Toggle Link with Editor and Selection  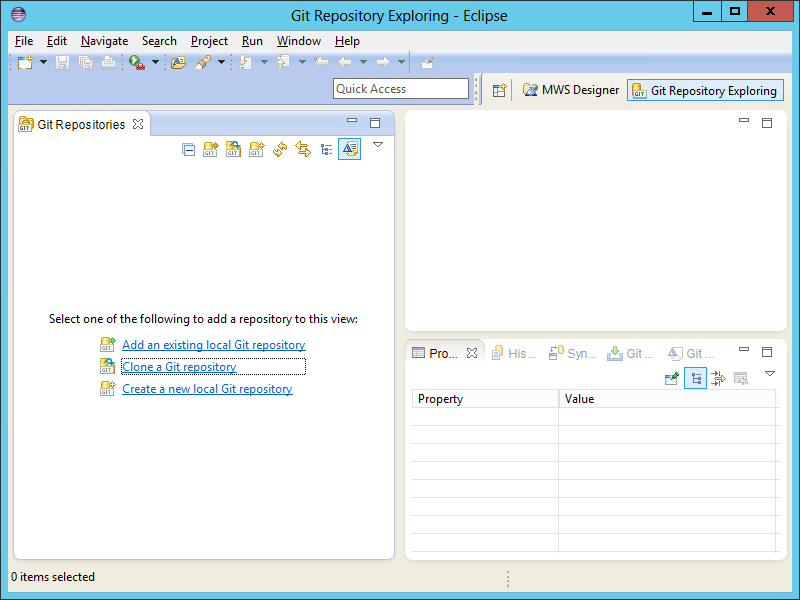pos(303,150)
